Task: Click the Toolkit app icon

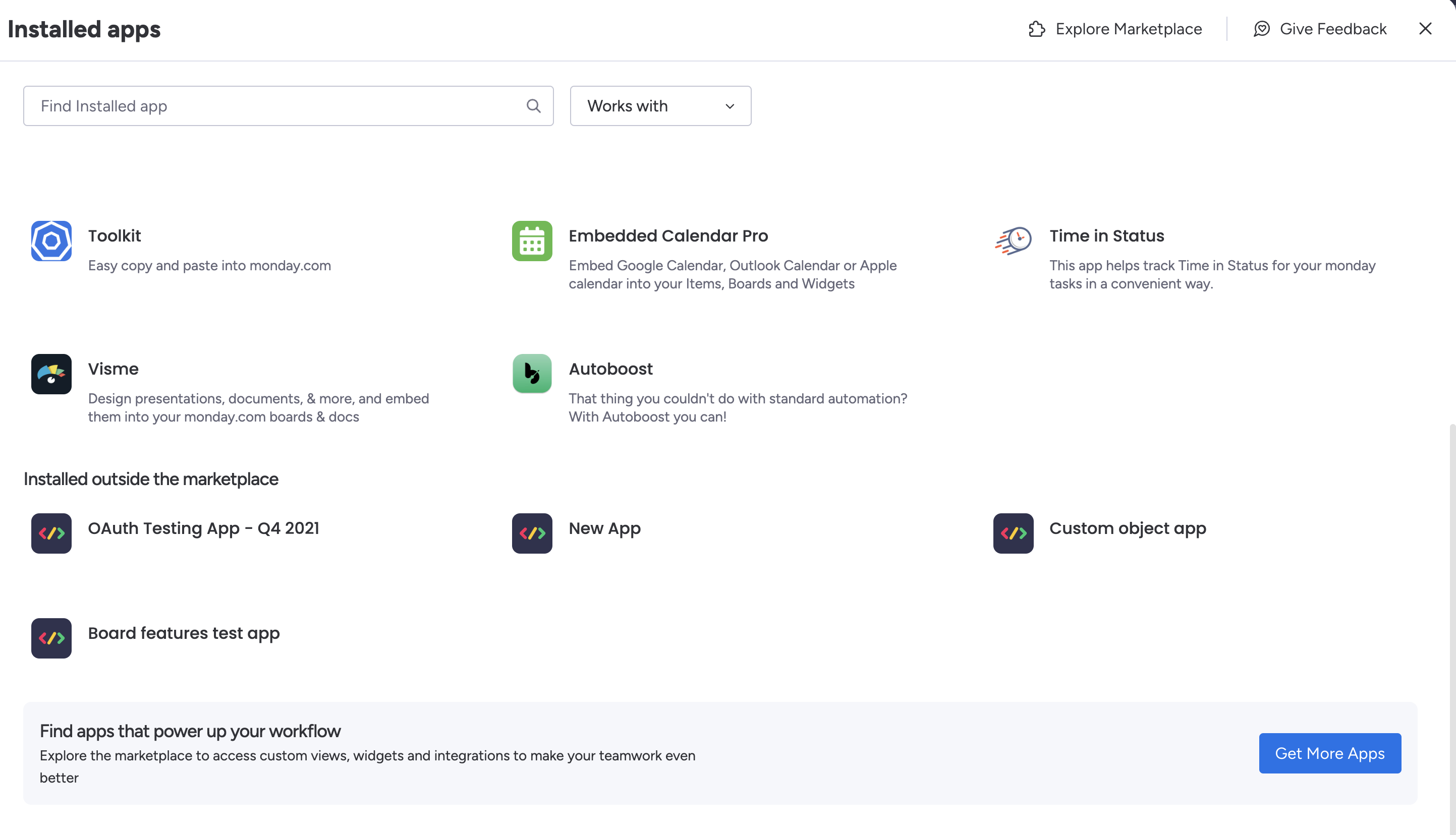Action: coord(51,241)
